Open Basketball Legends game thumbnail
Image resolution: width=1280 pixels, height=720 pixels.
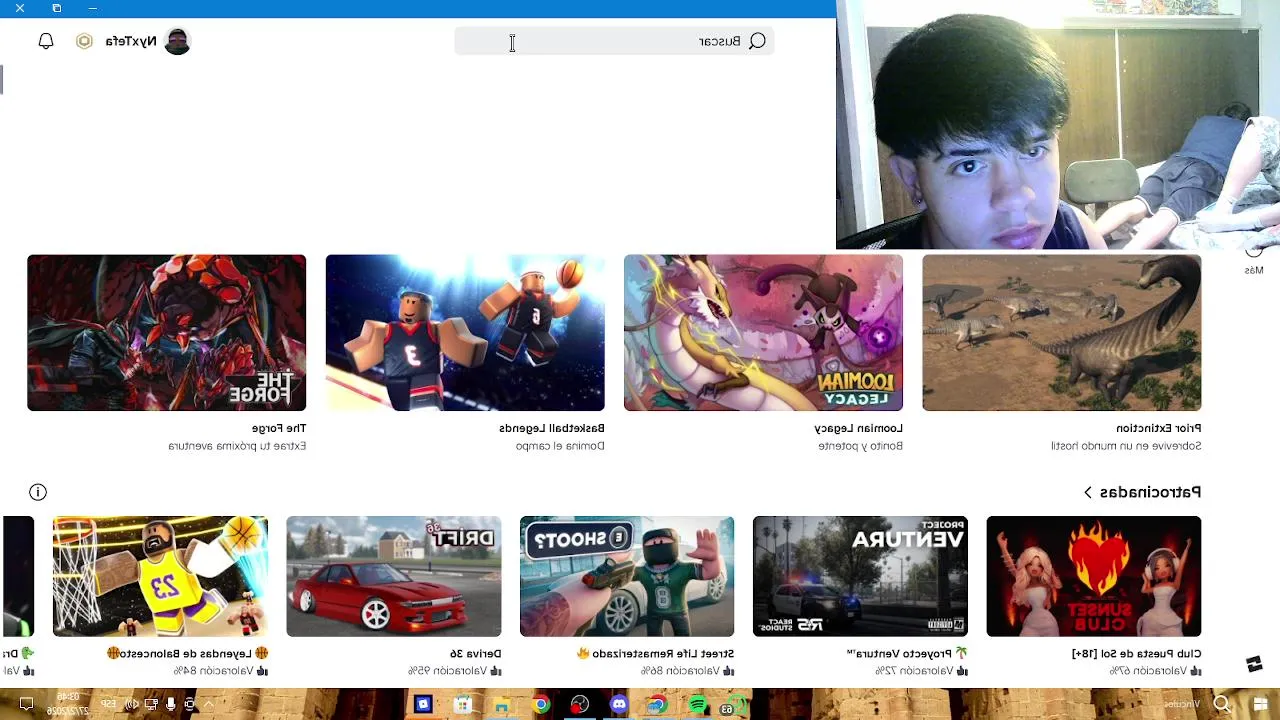(x=465, y=333)
